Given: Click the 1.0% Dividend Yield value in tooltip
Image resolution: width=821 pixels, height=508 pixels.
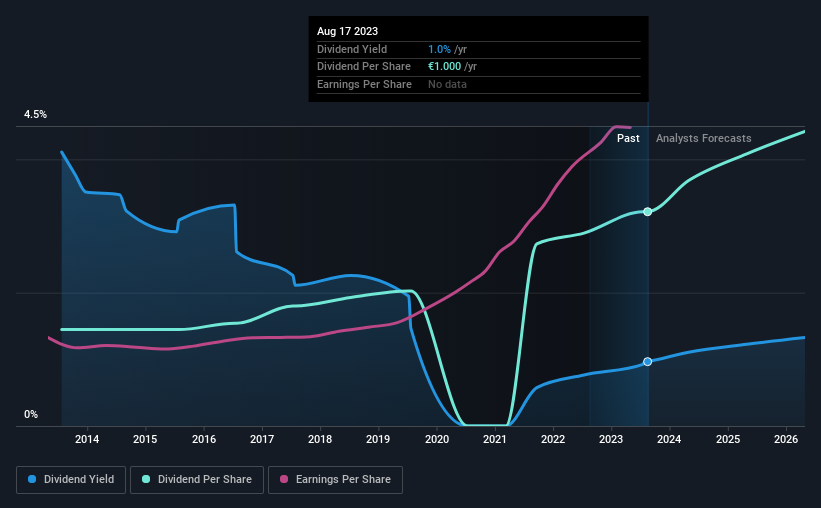Looking at the screenshot, I should (x=439, y=49).
